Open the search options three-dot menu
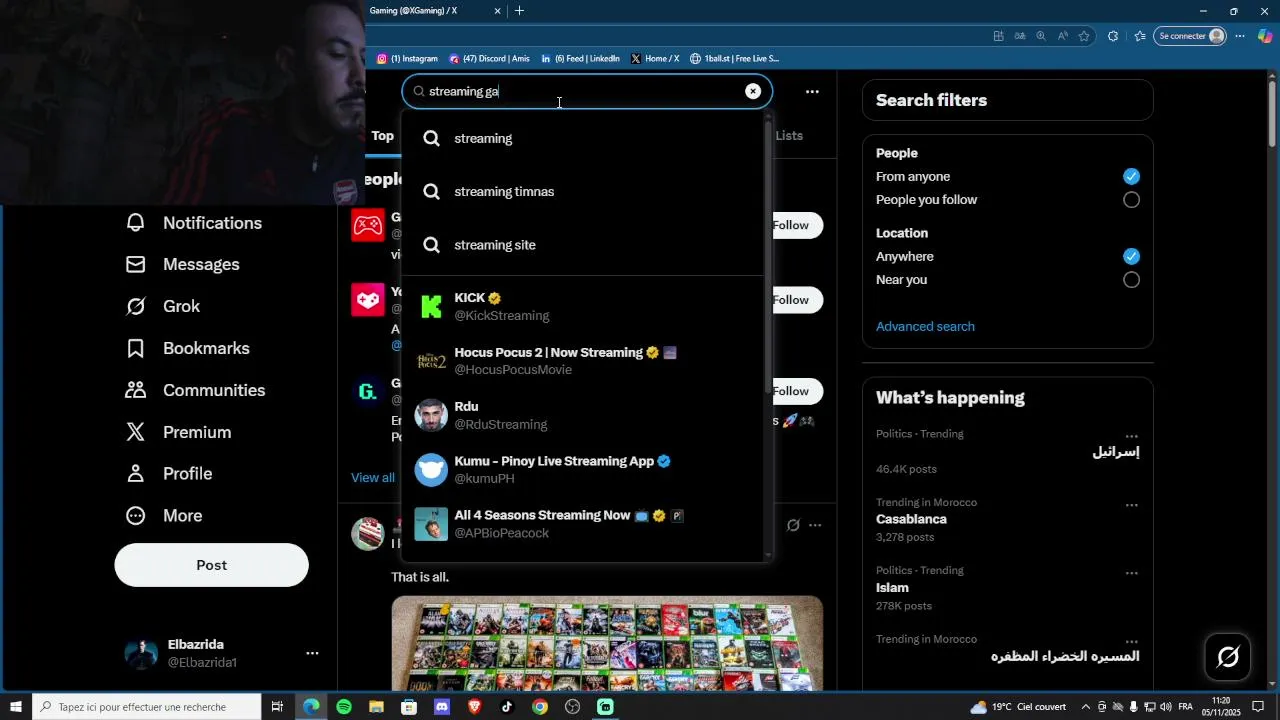Viewport: 1280px width, 720px height. pyautogui.click(x=812, y=91)
